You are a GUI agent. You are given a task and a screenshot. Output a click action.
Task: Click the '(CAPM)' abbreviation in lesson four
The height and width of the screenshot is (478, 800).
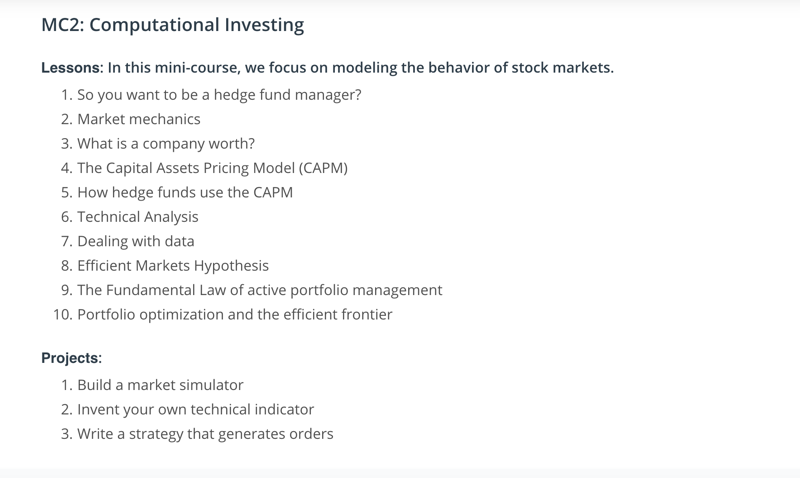point(323,168)
